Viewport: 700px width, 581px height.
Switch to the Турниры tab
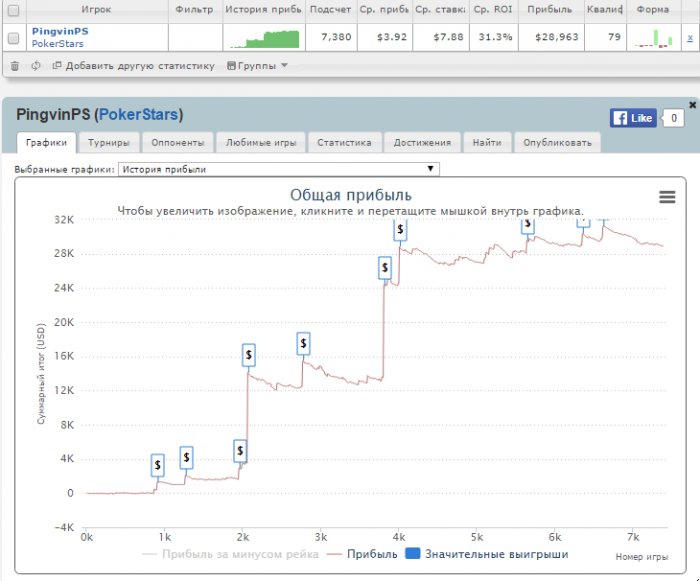tap(109, 143)
